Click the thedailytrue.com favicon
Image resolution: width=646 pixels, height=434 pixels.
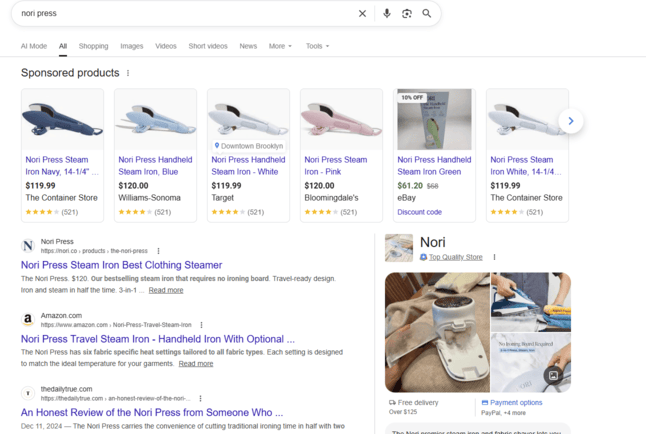(28, 393)
